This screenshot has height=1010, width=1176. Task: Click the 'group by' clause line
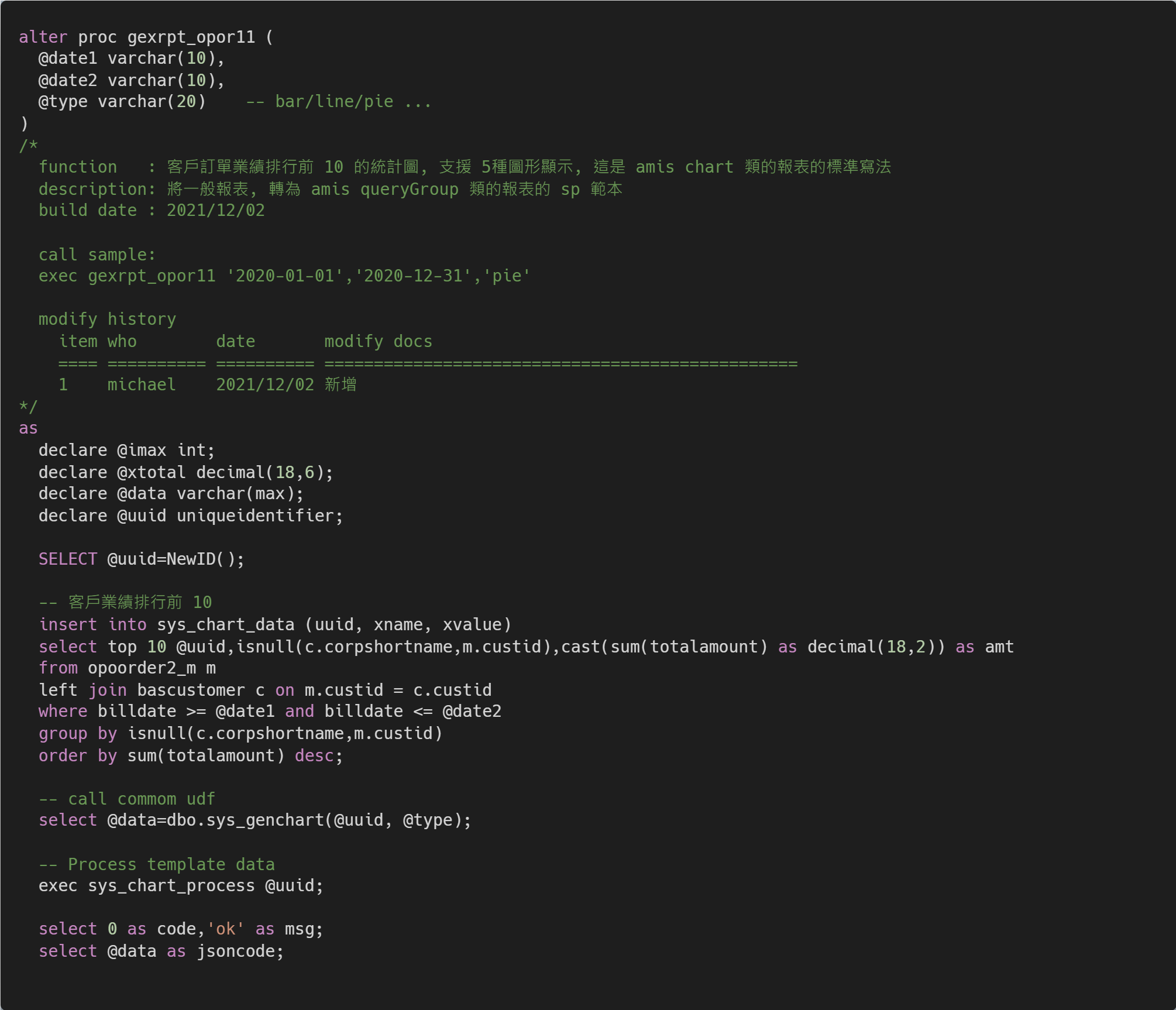(x=240, y=733)
